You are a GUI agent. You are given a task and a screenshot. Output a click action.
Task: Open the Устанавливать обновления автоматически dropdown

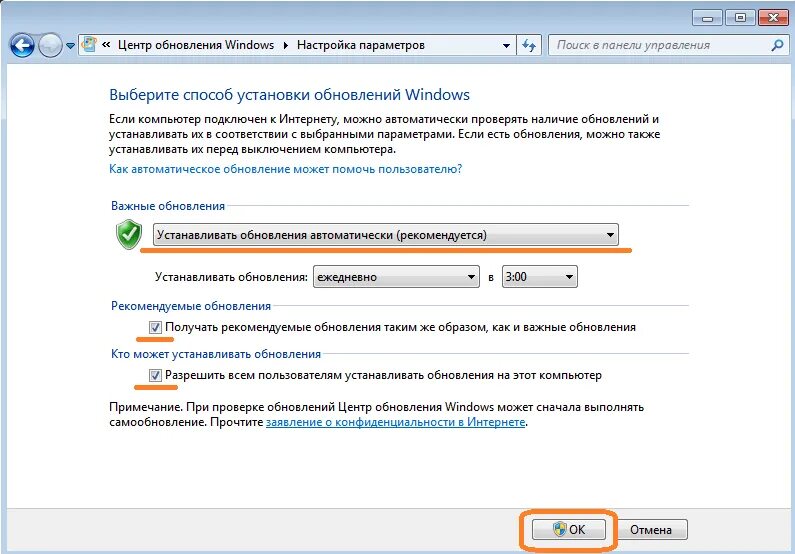pos(386,235)
